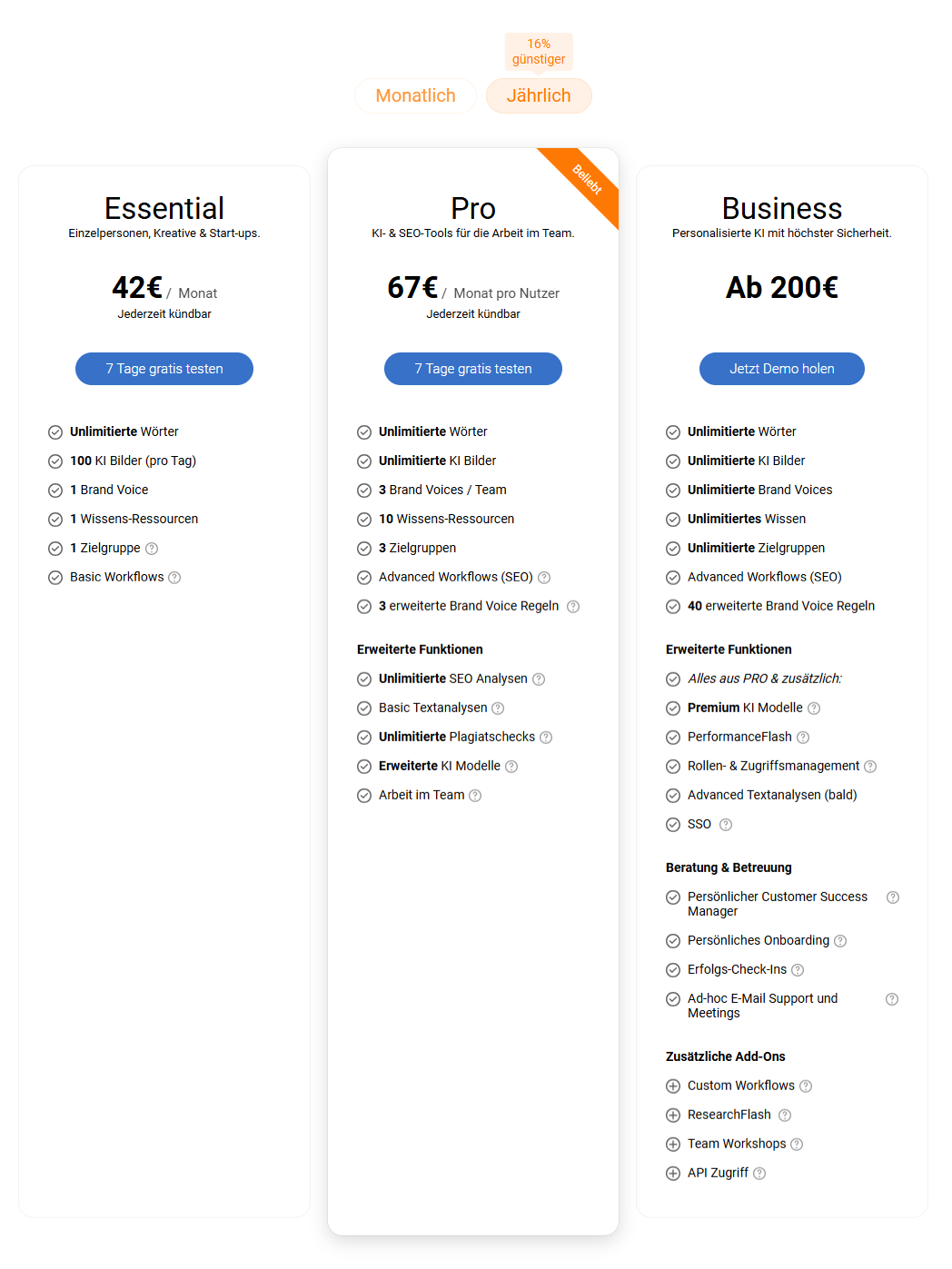
Task: Click question icon beside Arbeit im Team
Action: [475, 796]
